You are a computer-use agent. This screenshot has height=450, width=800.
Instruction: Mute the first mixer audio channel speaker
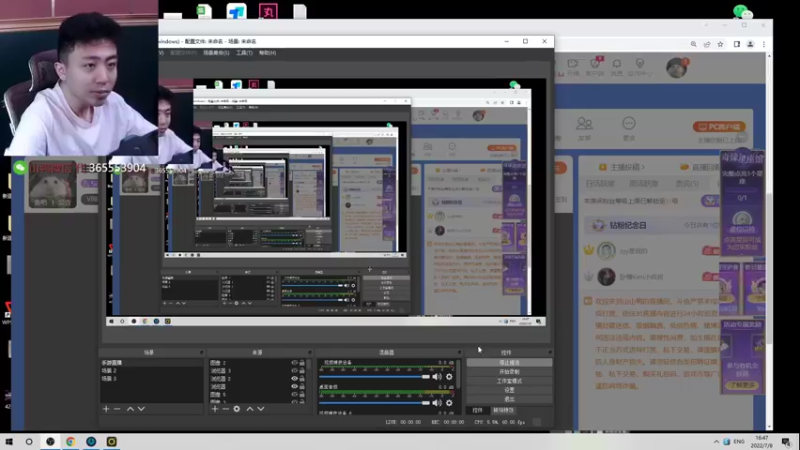click(437, 377)
